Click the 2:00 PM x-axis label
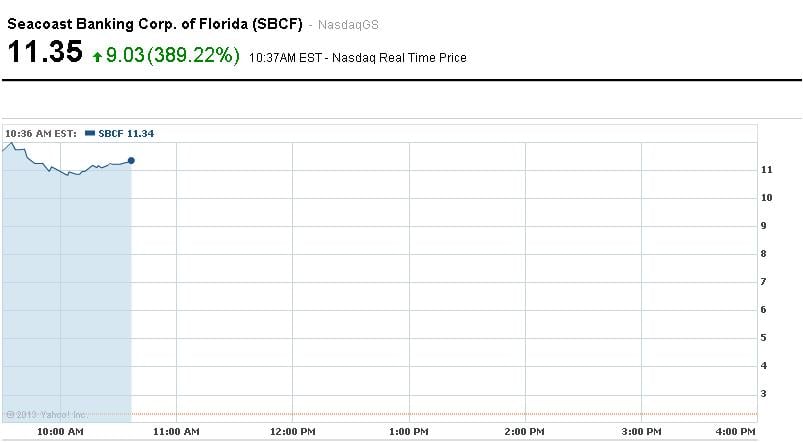Image resolution: width=803 pixels, height=442 pixels. (x=523, y=431)
